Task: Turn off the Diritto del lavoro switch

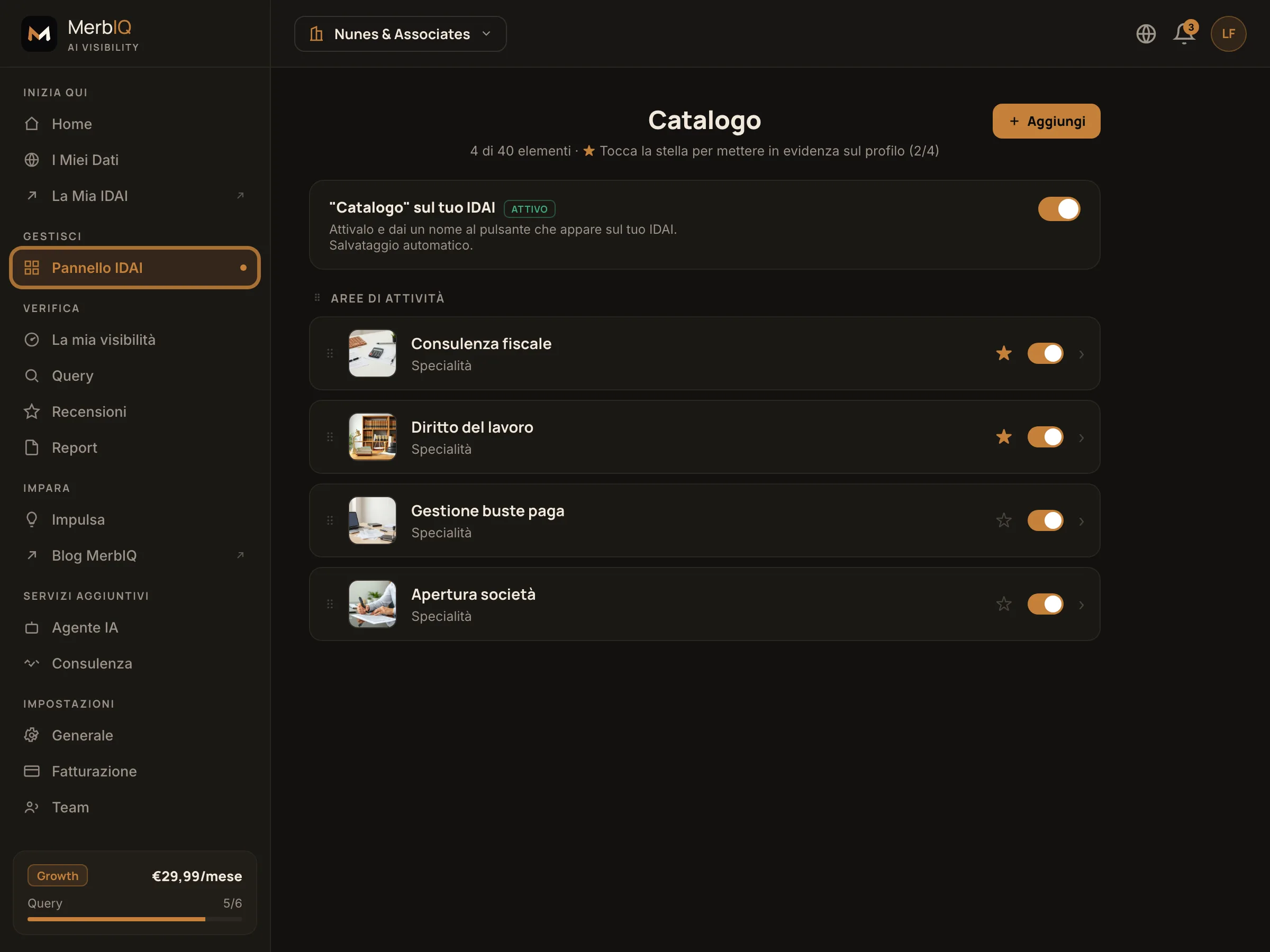Action: [1045, 437]
